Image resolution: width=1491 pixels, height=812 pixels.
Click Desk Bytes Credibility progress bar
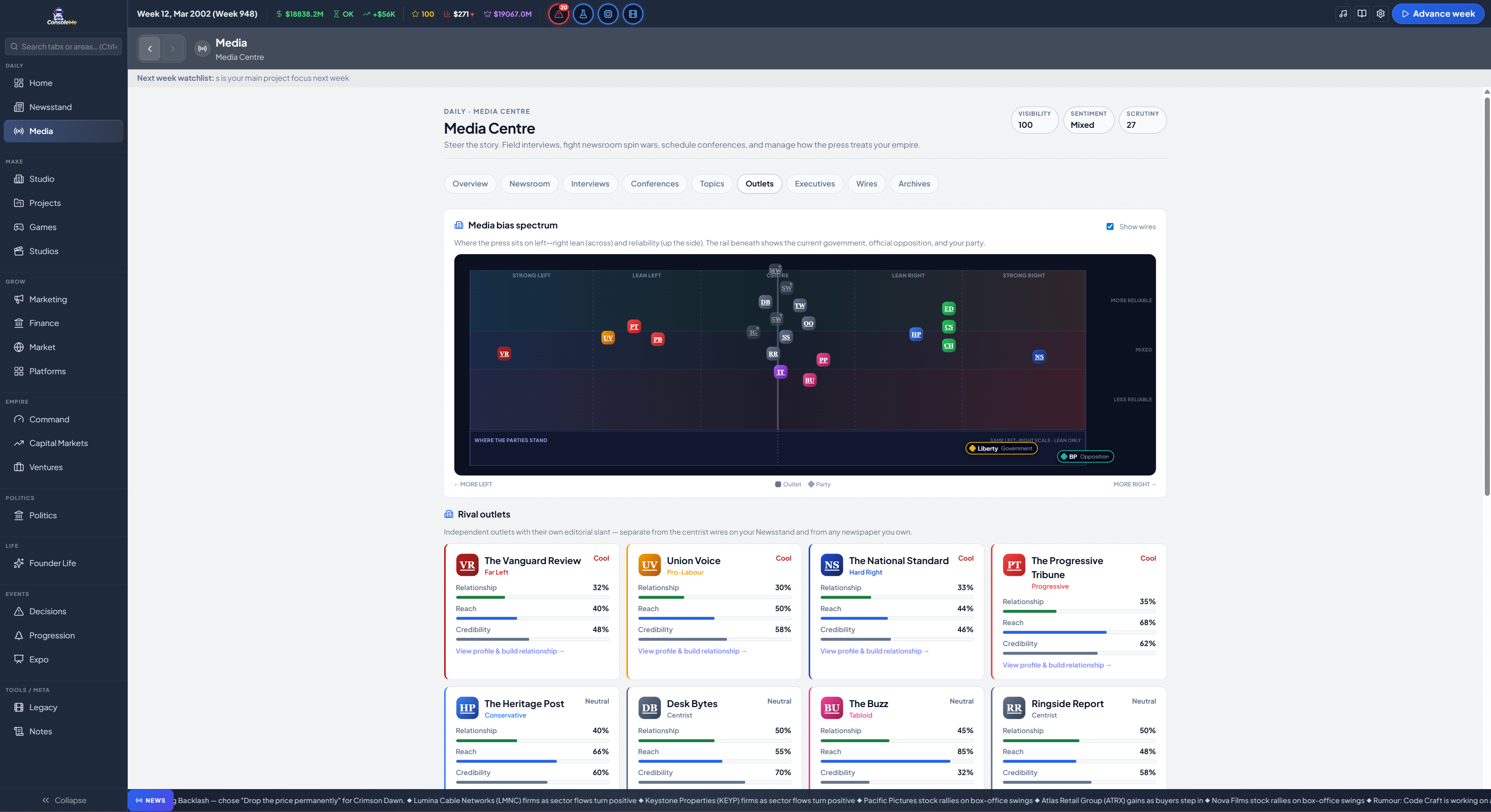point(714,782)
